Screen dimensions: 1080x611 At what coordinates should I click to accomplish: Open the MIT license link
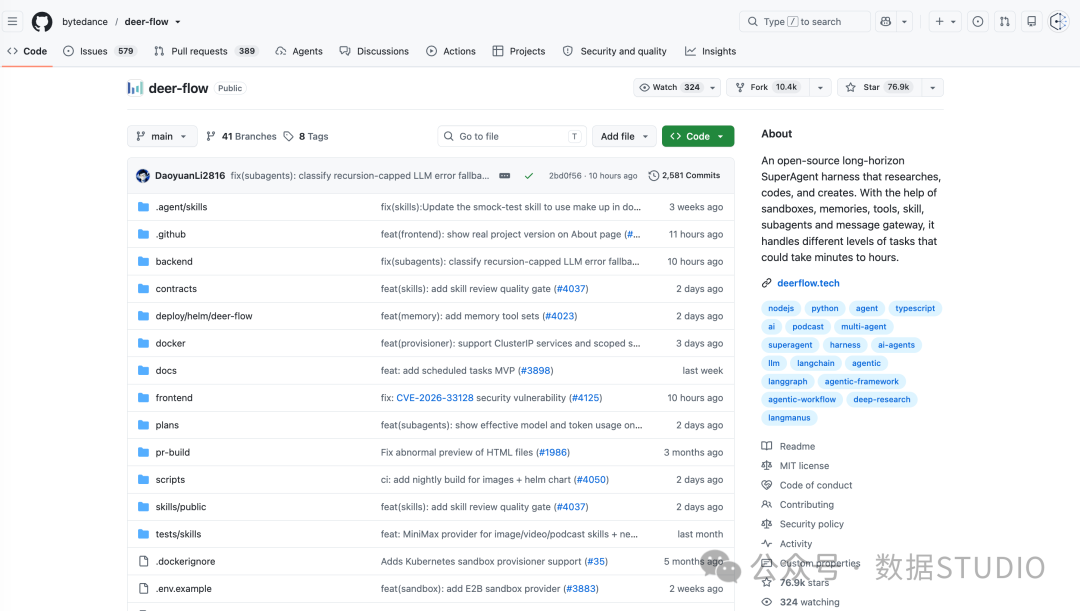tap(804, 466)
